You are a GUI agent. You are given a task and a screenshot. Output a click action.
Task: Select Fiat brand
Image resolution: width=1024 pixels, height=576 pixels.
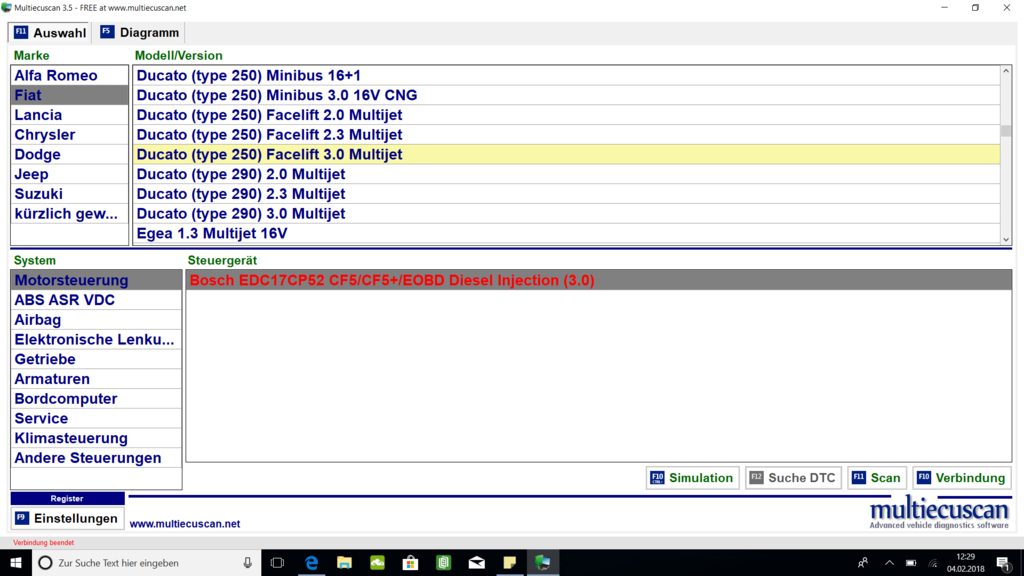(x=69, y=95)
